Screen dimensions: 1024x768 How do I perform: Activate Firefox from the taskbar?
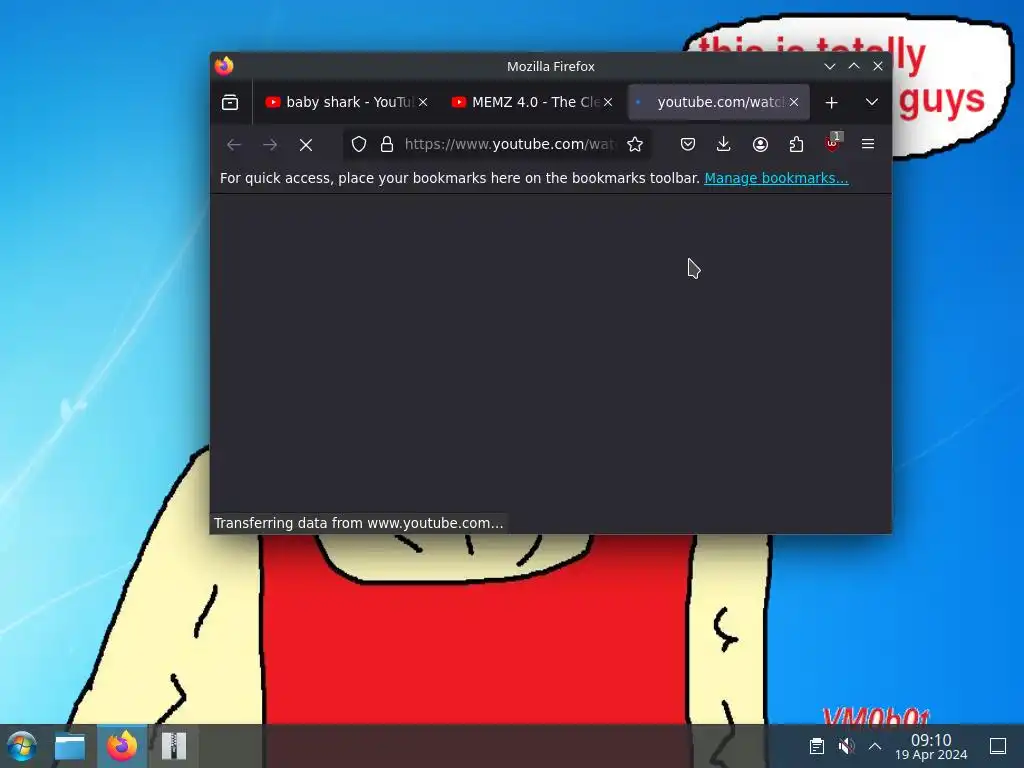click(x=122, y=746)
